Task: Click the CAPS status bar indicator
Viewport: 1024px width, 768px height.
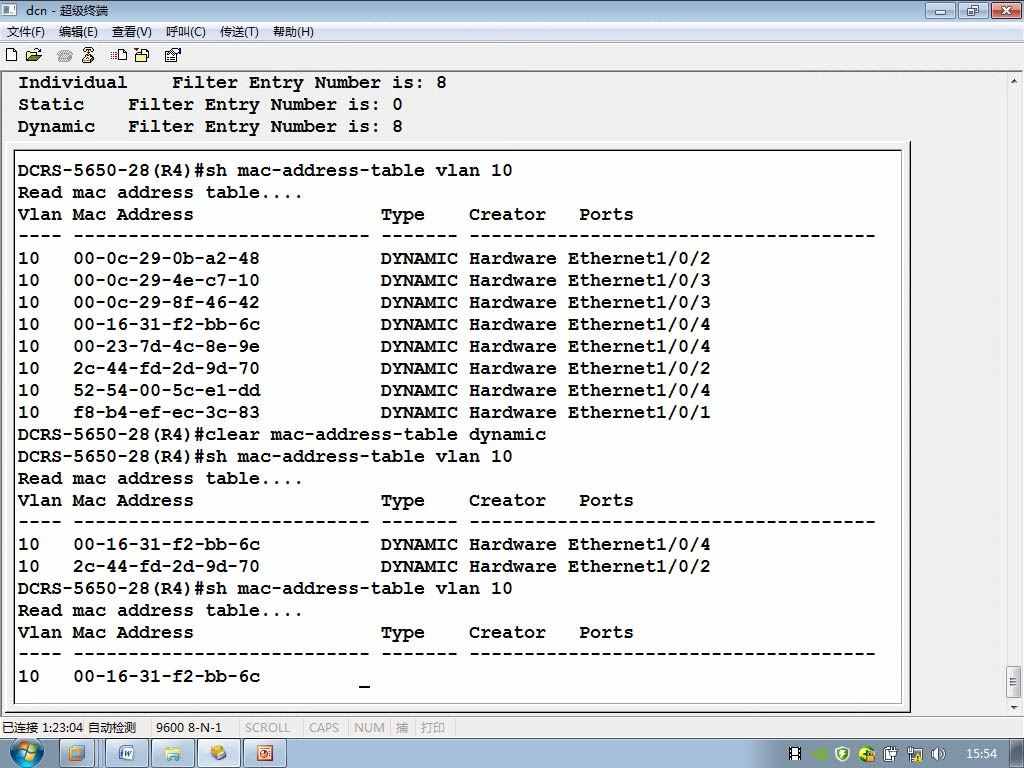Action: (324, 728)
